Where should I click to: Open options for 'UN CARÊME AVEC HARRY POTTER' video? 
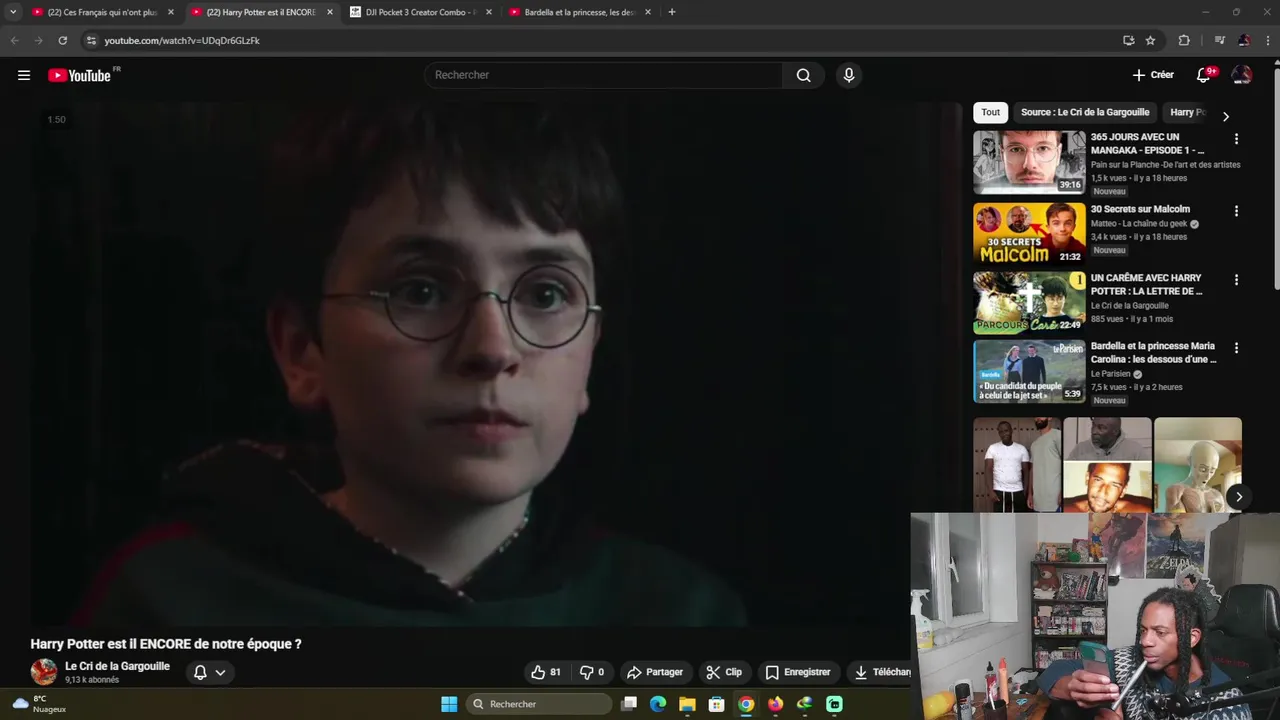1236,280
